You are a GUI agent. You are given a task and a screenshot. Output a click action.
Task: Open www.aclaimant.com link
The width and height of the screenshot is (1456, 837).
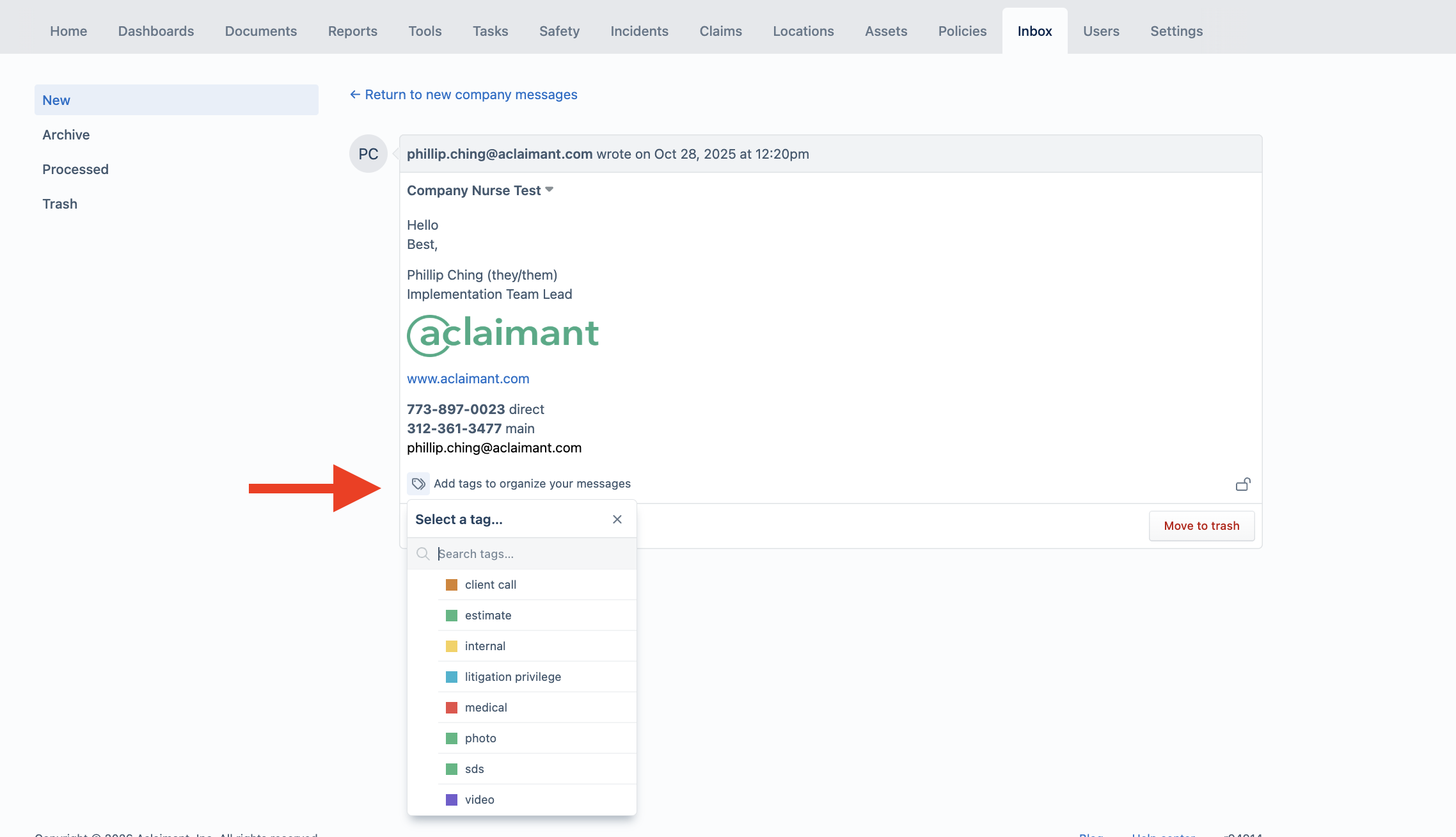(468, 379)
